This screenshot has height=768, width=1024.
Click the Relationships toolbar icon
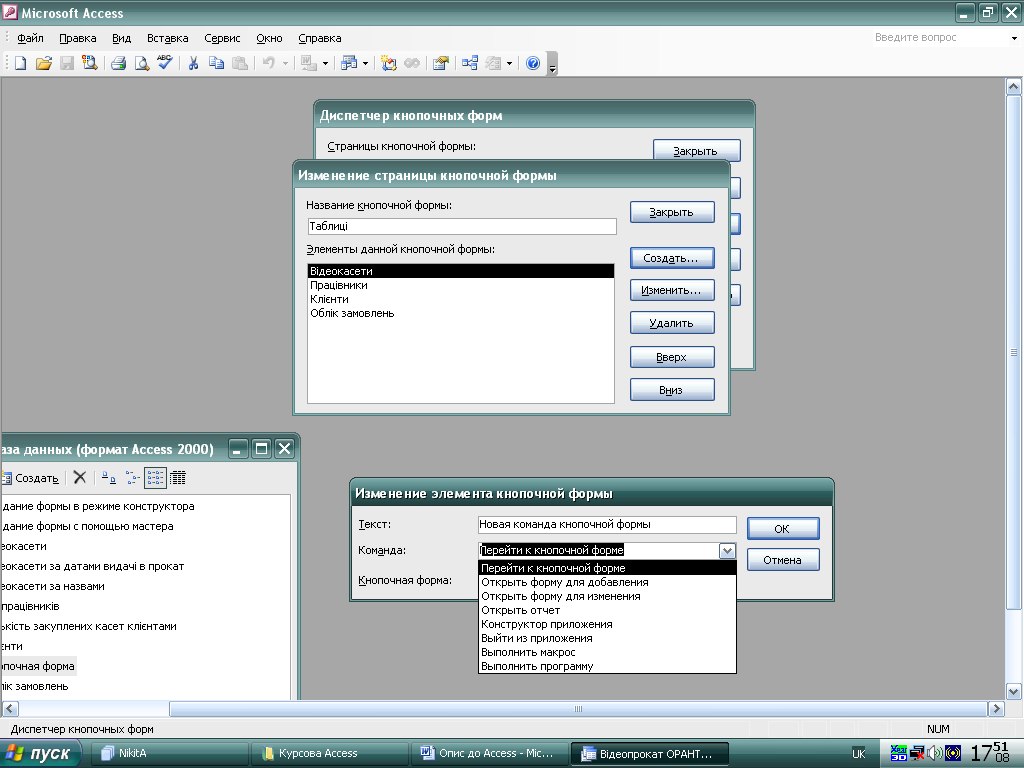pos(470,63)
